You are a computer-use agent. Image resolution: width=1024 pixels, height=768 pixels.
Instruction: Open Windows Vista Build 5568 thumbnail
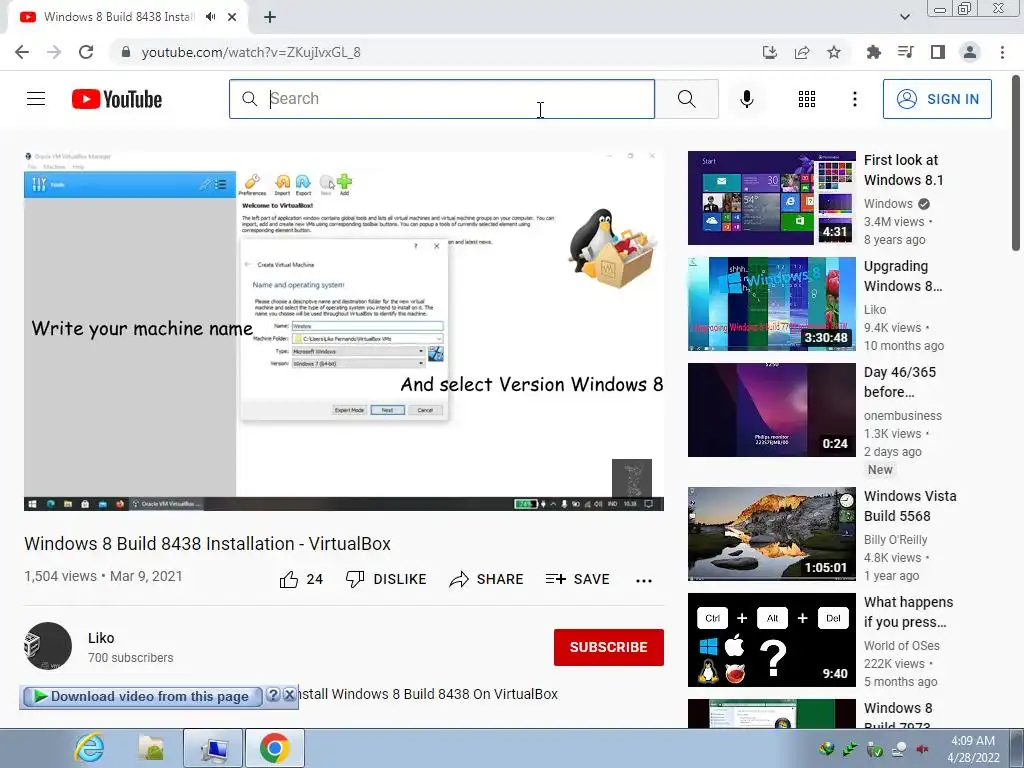pyautogui.click(x=772, y=534)
